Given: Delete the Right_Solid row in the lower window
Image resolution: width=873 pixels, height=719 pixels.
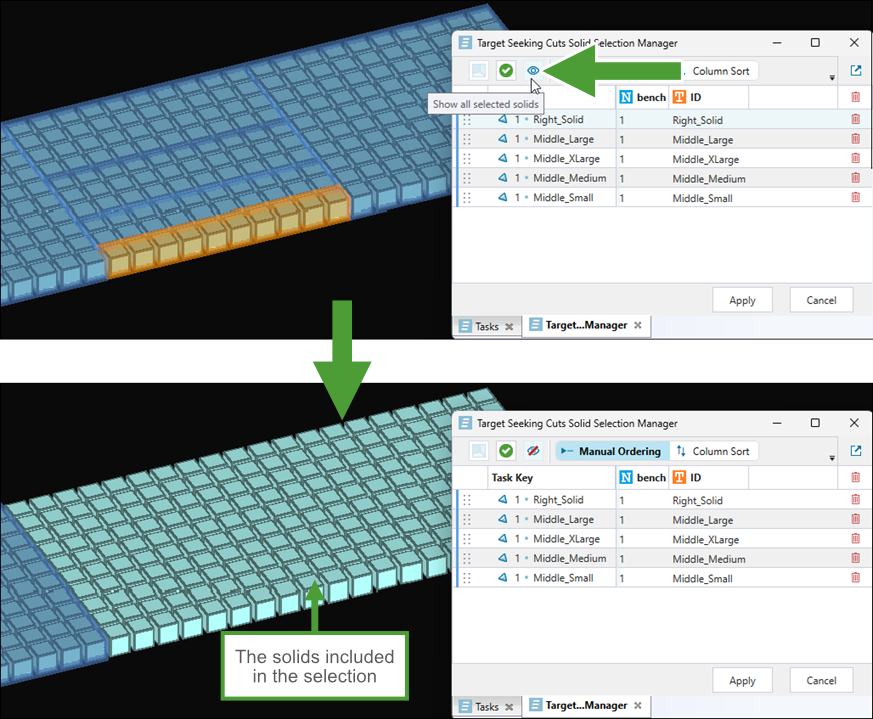Looking at the screenshot, I should pyautogui.click(x=856, y=500).
